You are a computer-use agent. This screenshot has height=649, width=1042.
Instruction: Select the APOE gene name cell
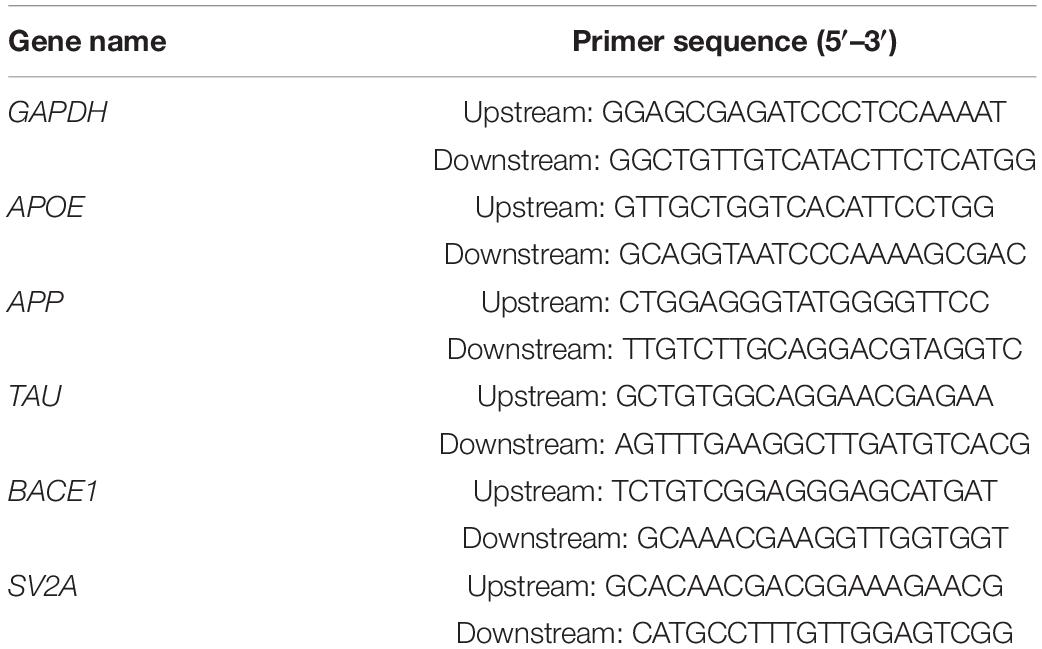pos(48,208)
